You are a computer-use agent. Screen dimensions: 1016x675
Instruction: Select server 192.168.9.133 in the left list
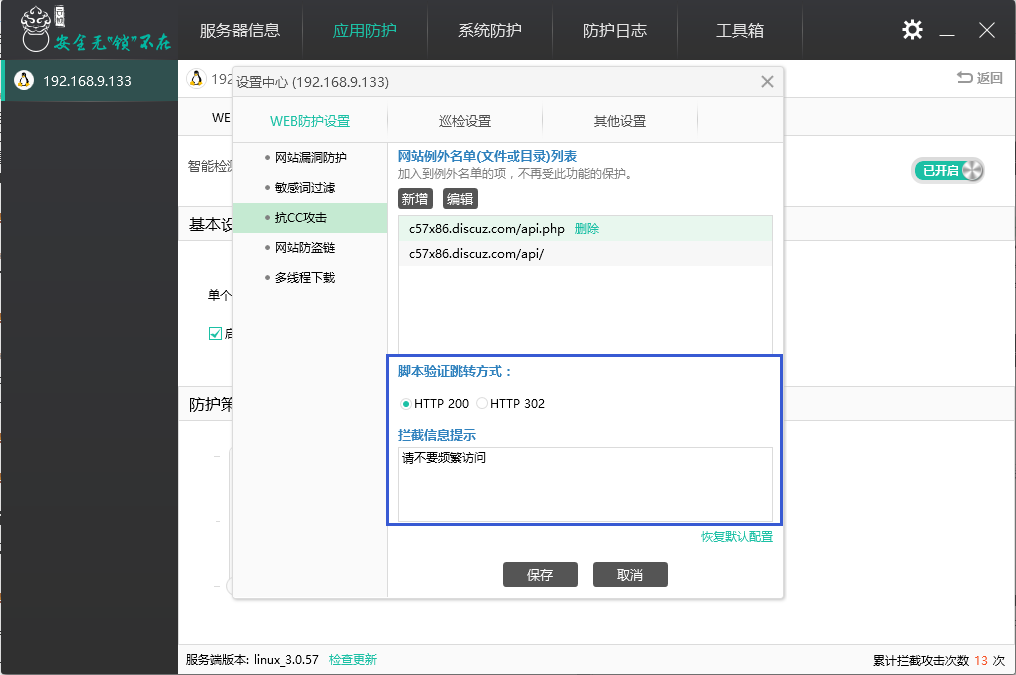click(89, 80)
